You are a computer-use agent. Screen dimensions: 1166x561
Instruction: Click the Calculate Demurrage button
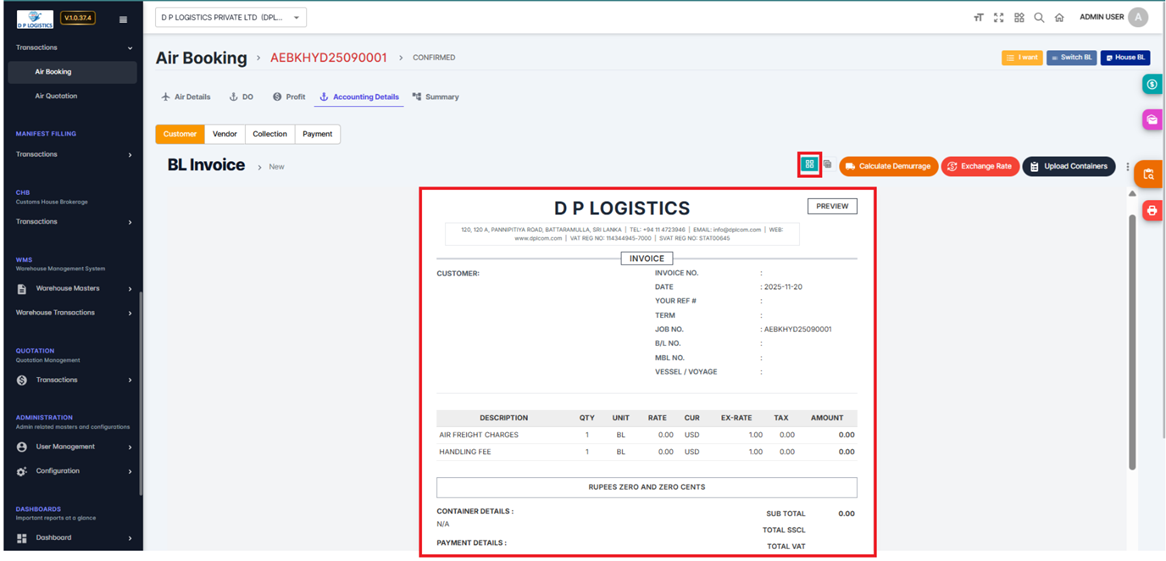pyautogui.click(x=888, y=166)
